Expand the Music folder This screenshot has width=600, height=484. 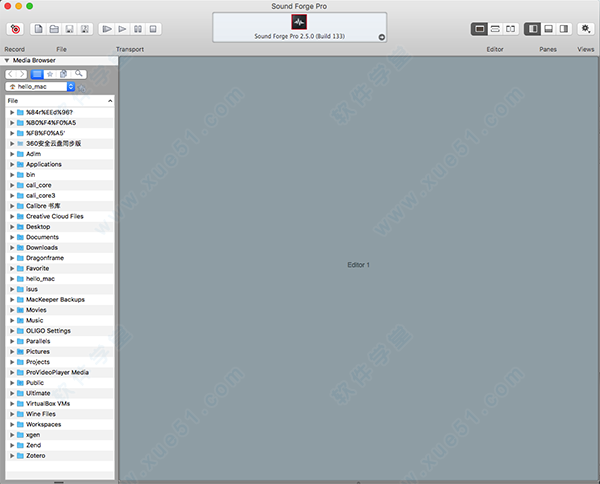pyautogui.click(x=12, y=320)
